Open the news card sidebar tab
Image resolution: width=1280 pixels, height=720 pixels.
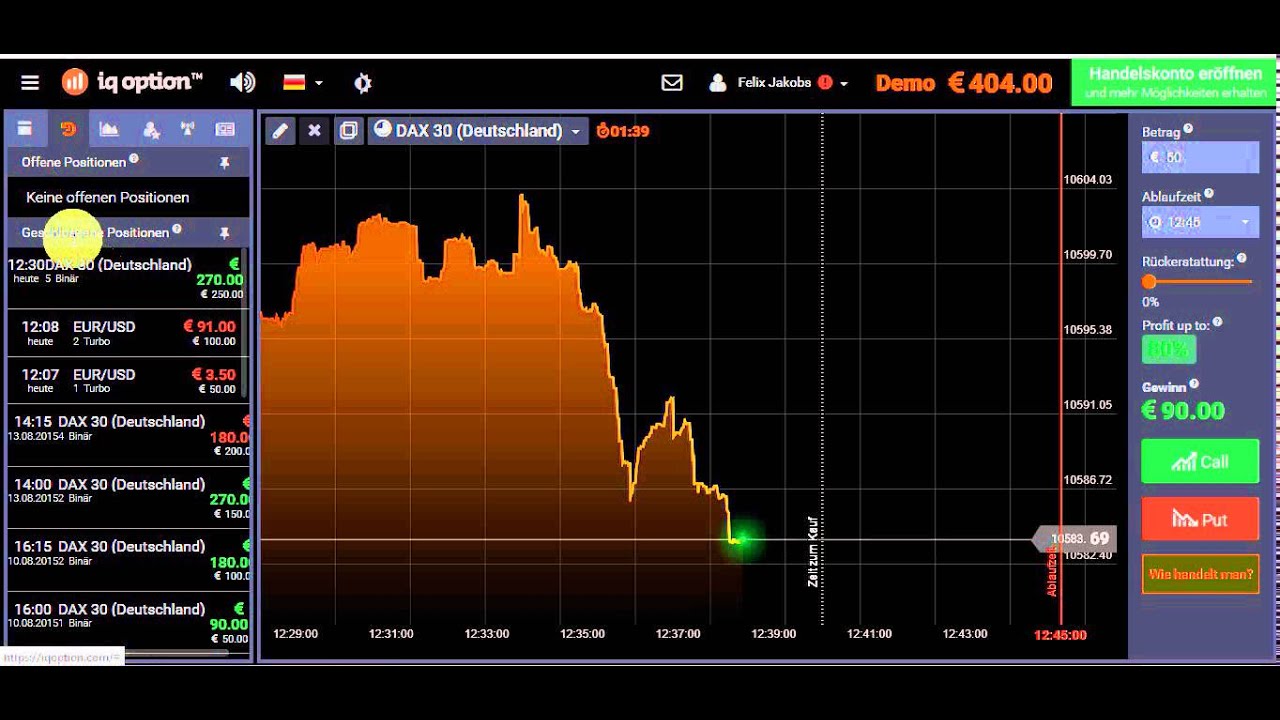click(x=225, y=129)
